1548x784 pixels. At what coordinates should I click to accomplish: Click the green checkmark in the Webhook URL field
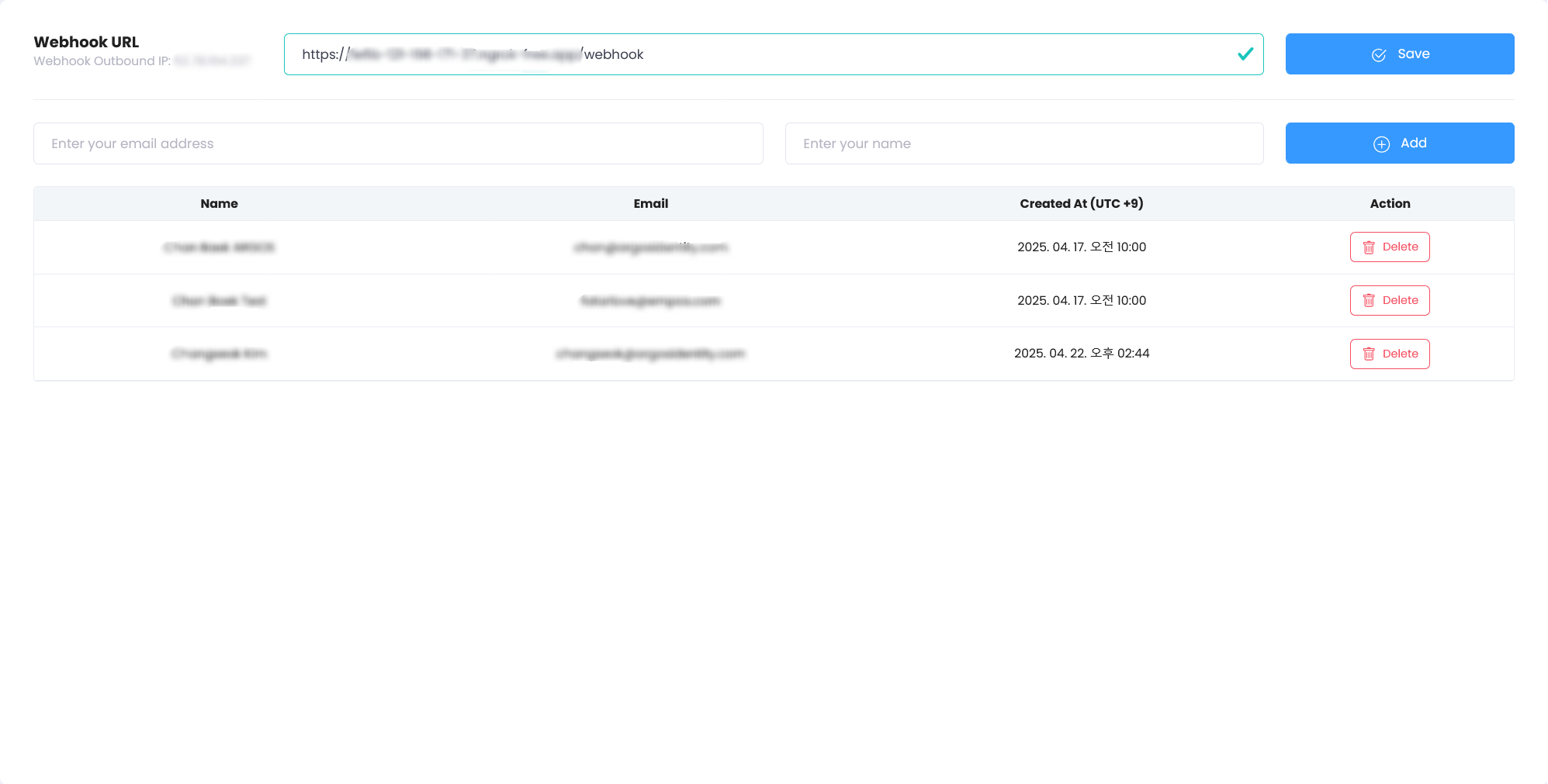tap(1245, 54)
